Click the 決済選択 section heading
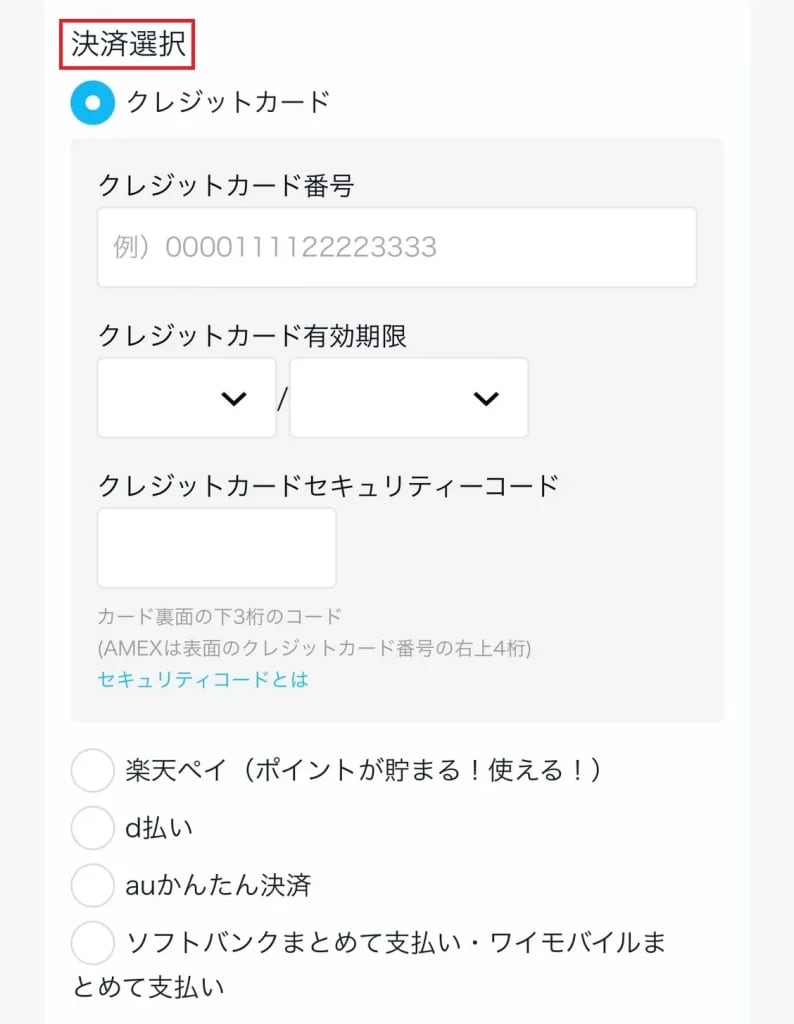Viewport: 794px width, 1024px height. click(x=127, y=44)
